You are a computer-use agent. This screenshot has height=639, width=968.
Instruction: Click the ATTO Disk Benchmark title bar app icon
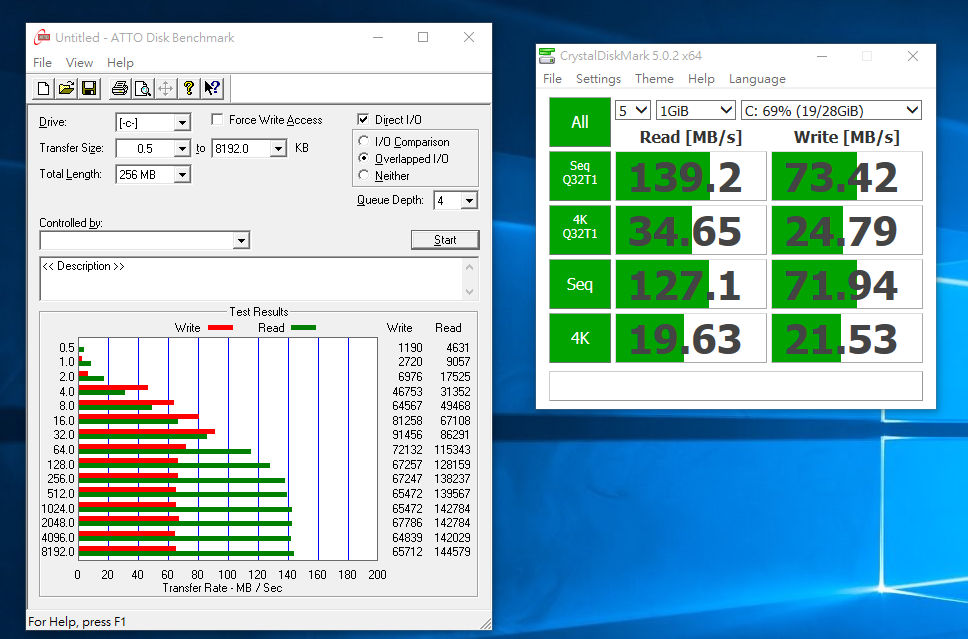41,37
